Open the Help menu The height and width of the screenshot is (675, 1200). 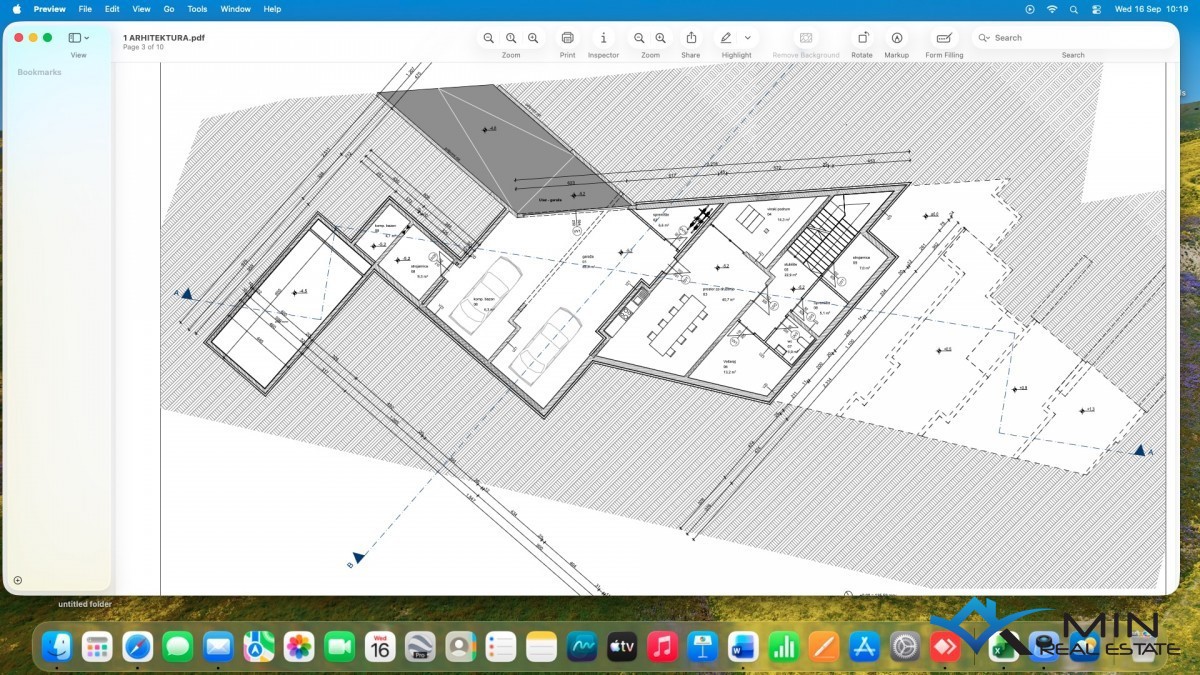[272, 9]
